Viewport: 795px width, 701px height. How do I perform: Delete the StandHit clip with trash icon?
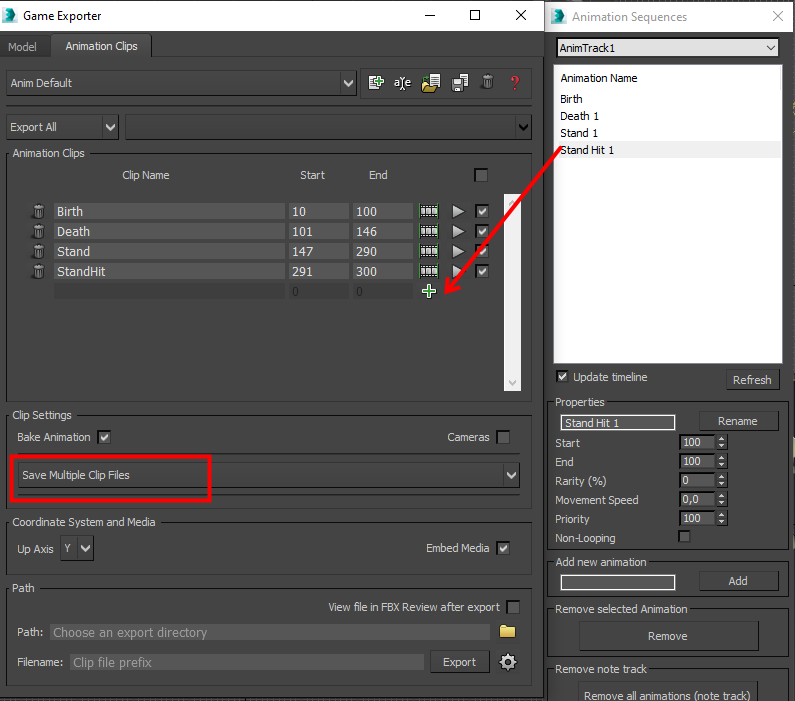38,272
